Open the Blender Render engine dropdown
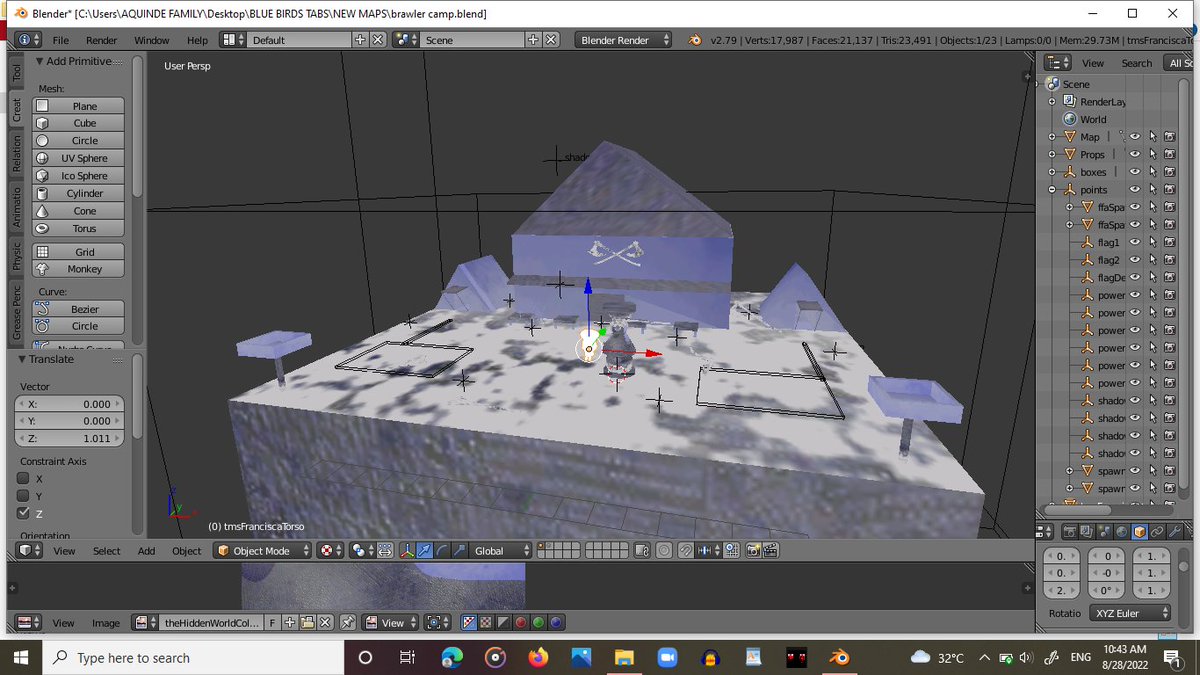 (625, 40)
